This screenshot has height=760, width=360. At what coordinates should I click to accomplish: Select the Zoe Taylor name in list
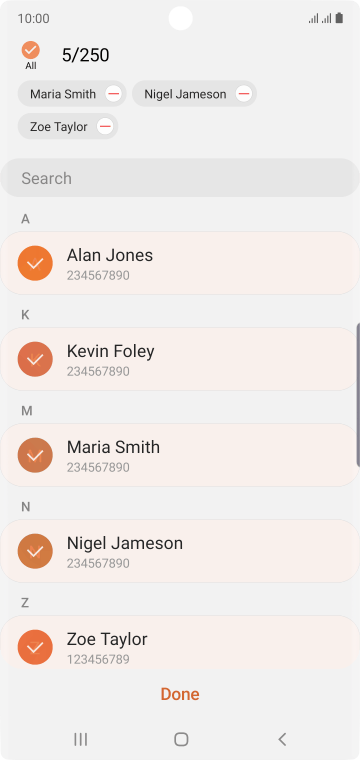click(107, 639)
